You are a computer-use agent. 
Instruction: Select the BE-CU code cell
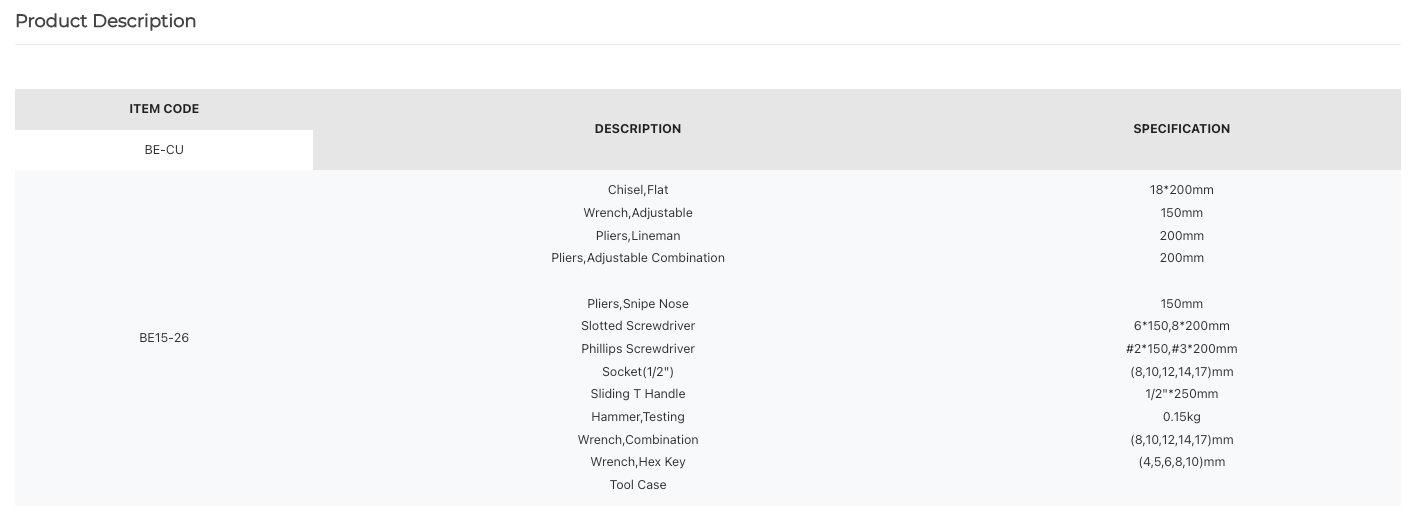tap(164, 150)
